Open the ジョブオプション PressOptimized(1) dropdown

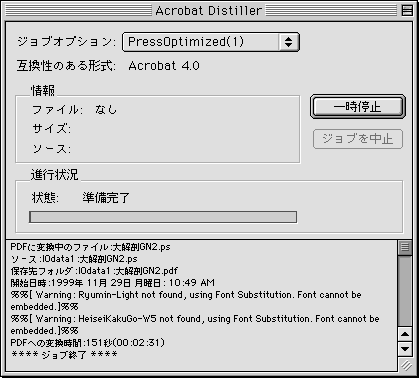[211, 42]
